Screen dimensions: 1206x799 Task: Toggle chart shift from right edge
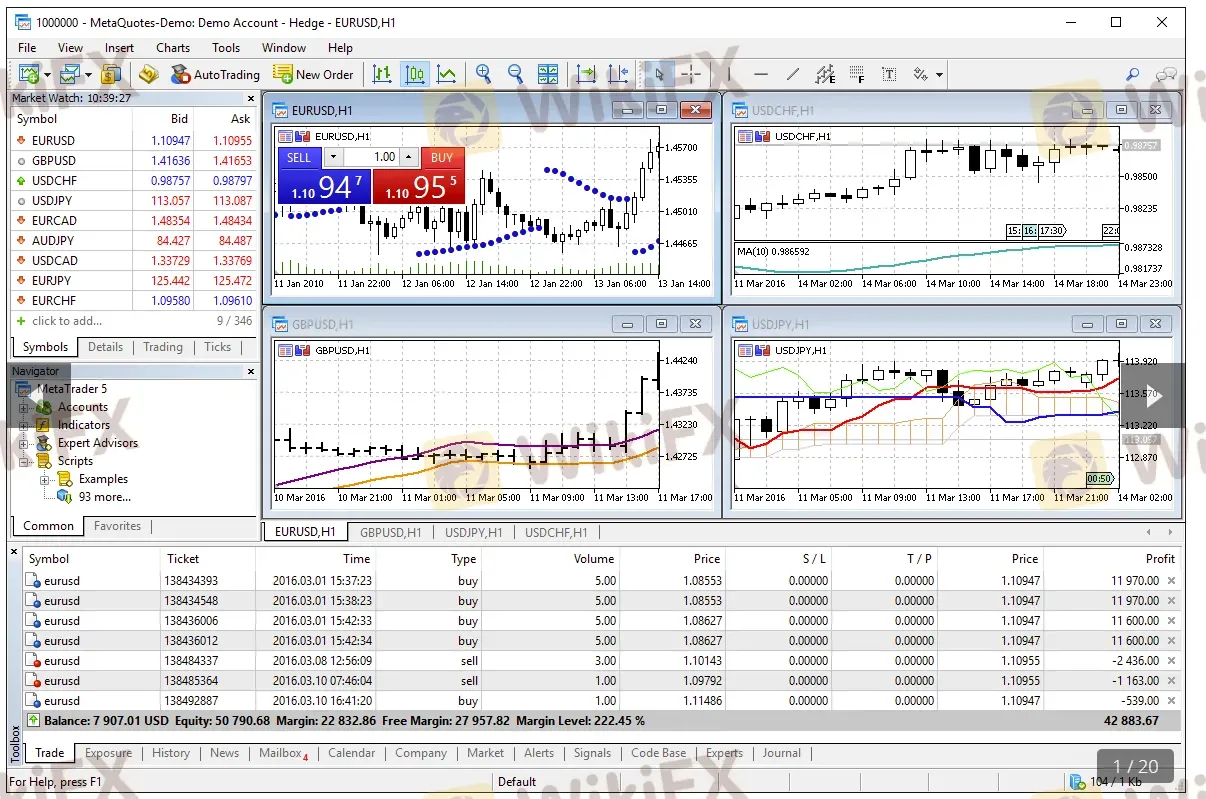click(x=617, y=74)
